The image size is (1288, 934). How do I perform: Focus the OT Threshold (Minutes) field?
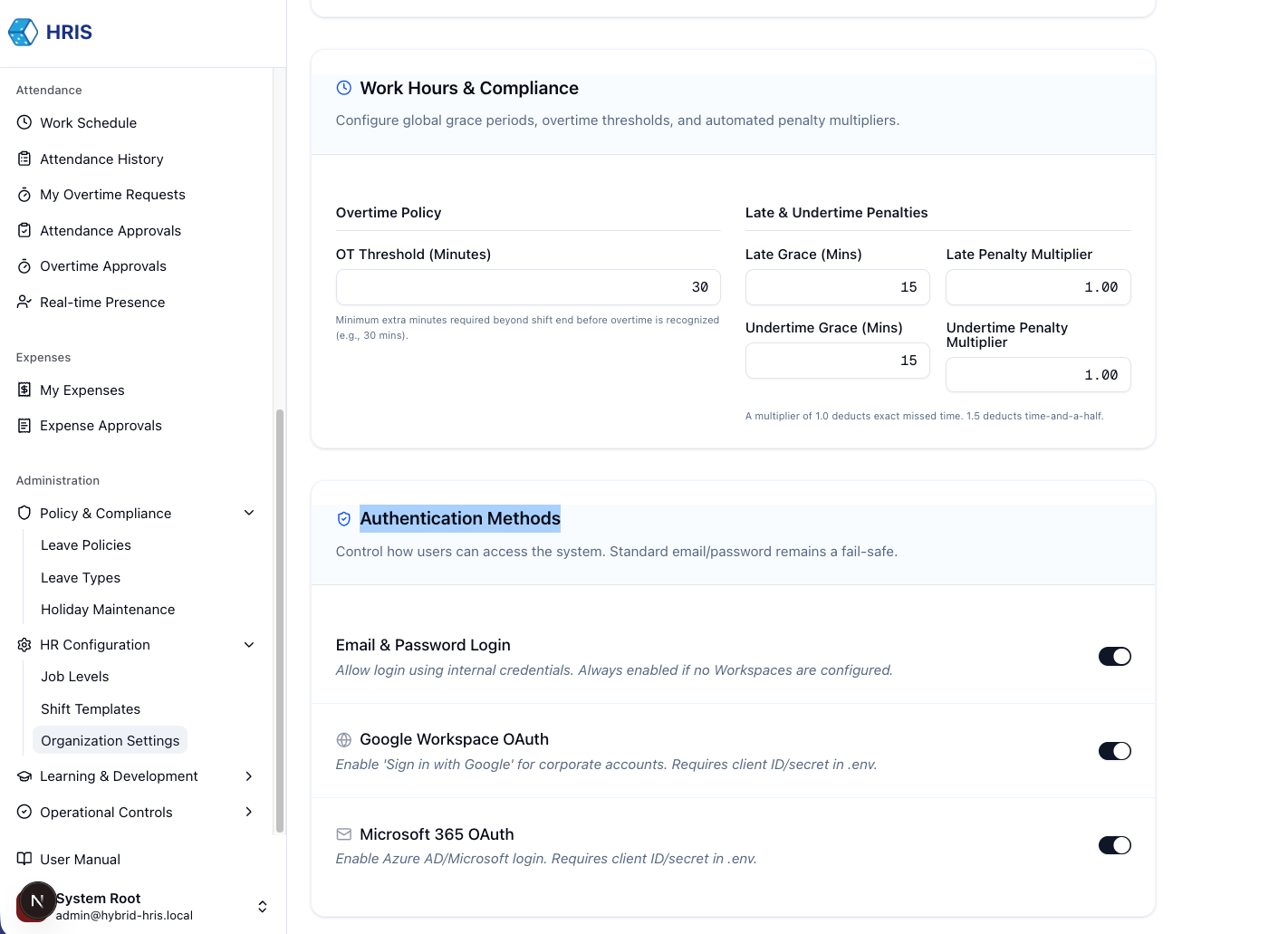tap(528, 287)
